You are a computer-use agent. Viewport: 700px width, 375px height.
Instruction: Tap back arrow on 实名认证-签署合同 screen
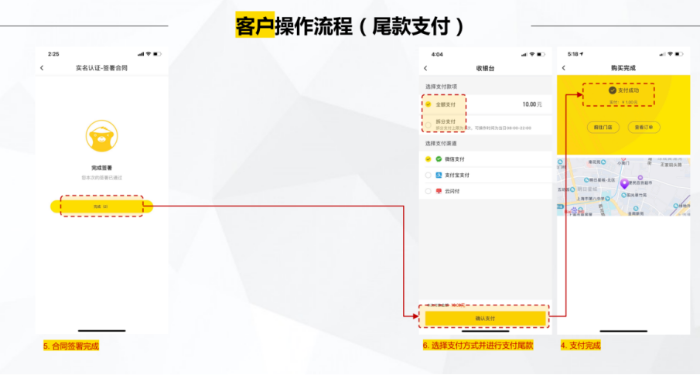(42, 68)
